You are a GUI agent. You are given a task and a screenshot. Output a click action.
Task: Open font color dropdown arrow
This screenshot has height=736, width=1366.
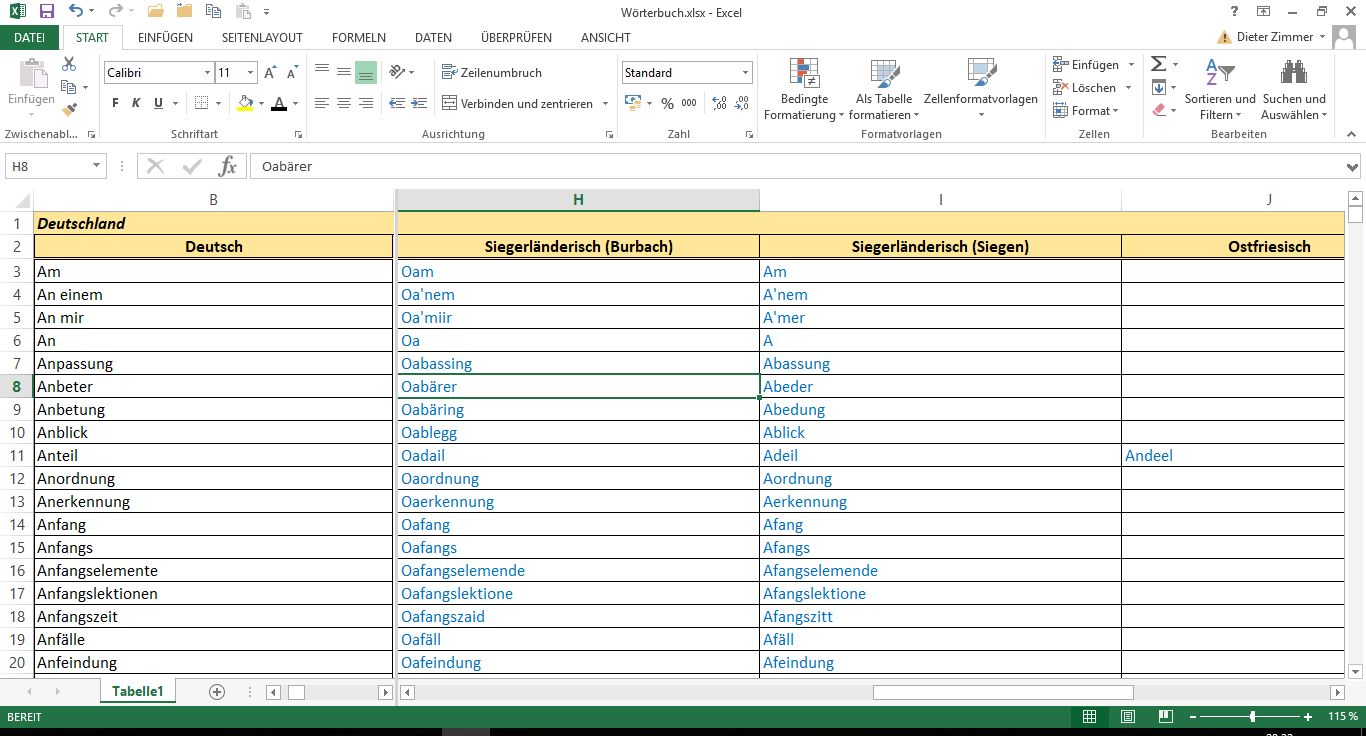pos(296,104)
